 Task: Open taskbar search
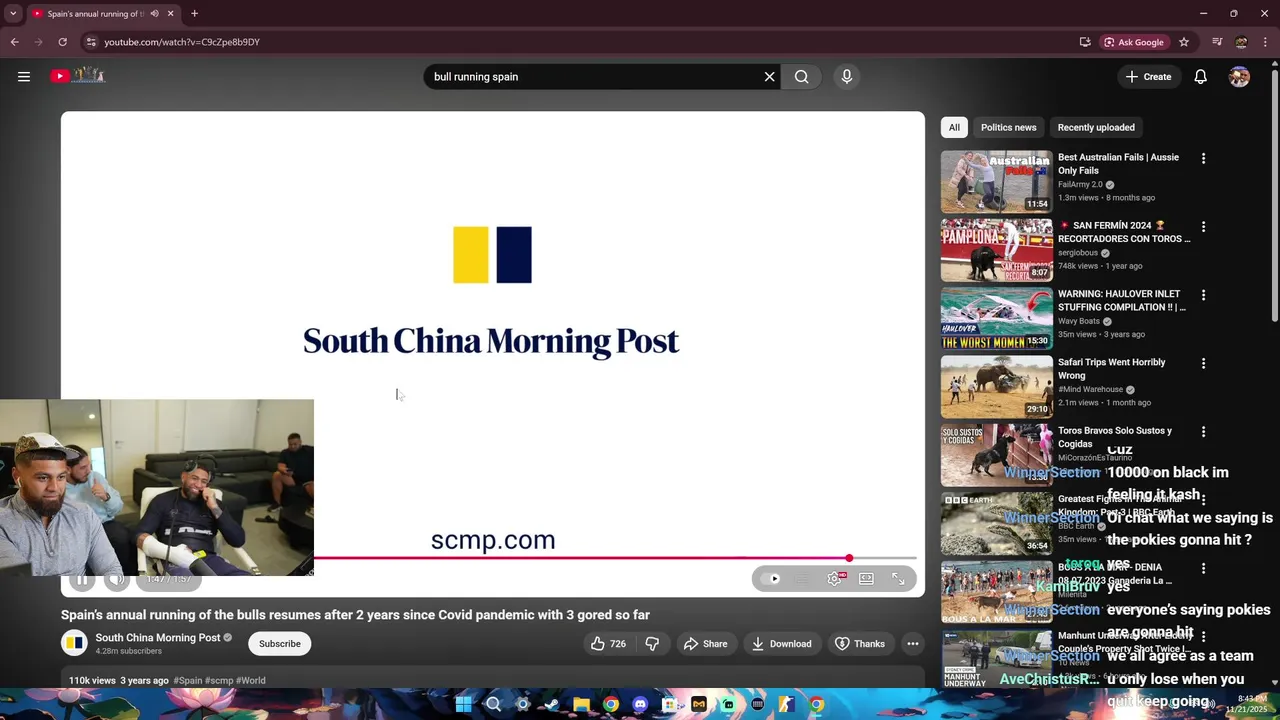click(x=493, y=704)
